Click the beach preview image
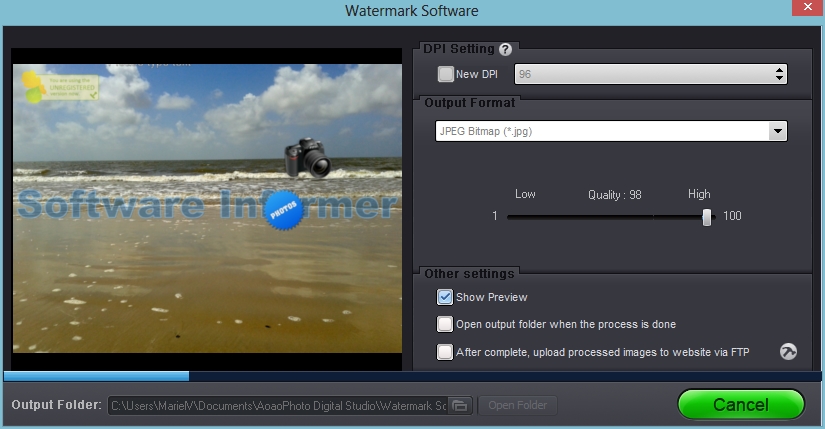The height and width of the screenshot is (429, 825). 207,208
